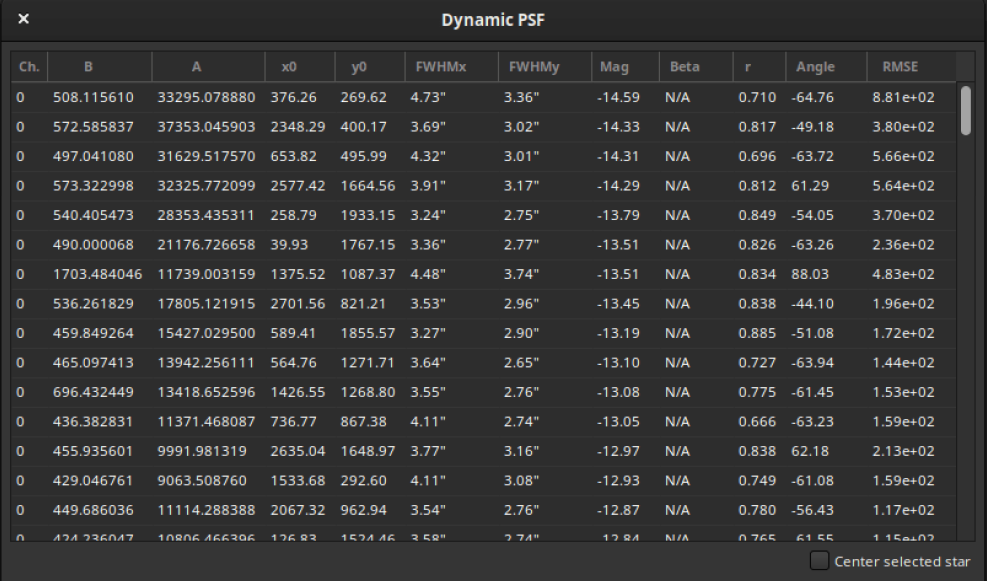Select x0 value 1426.55
Viewport: 987px width, 581px height.
point(298,392)
